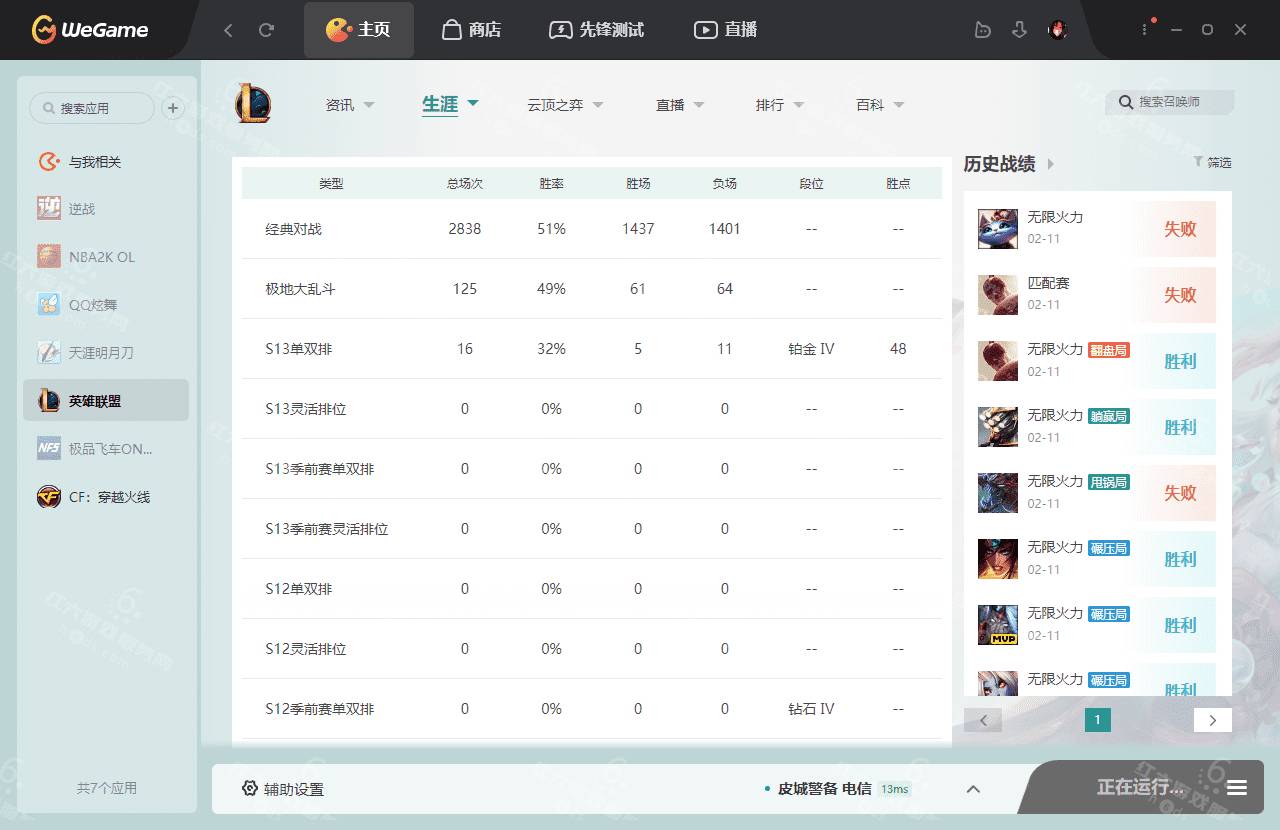Refresh the page with reload icon

pyautogui.click(x=266, y=30)
